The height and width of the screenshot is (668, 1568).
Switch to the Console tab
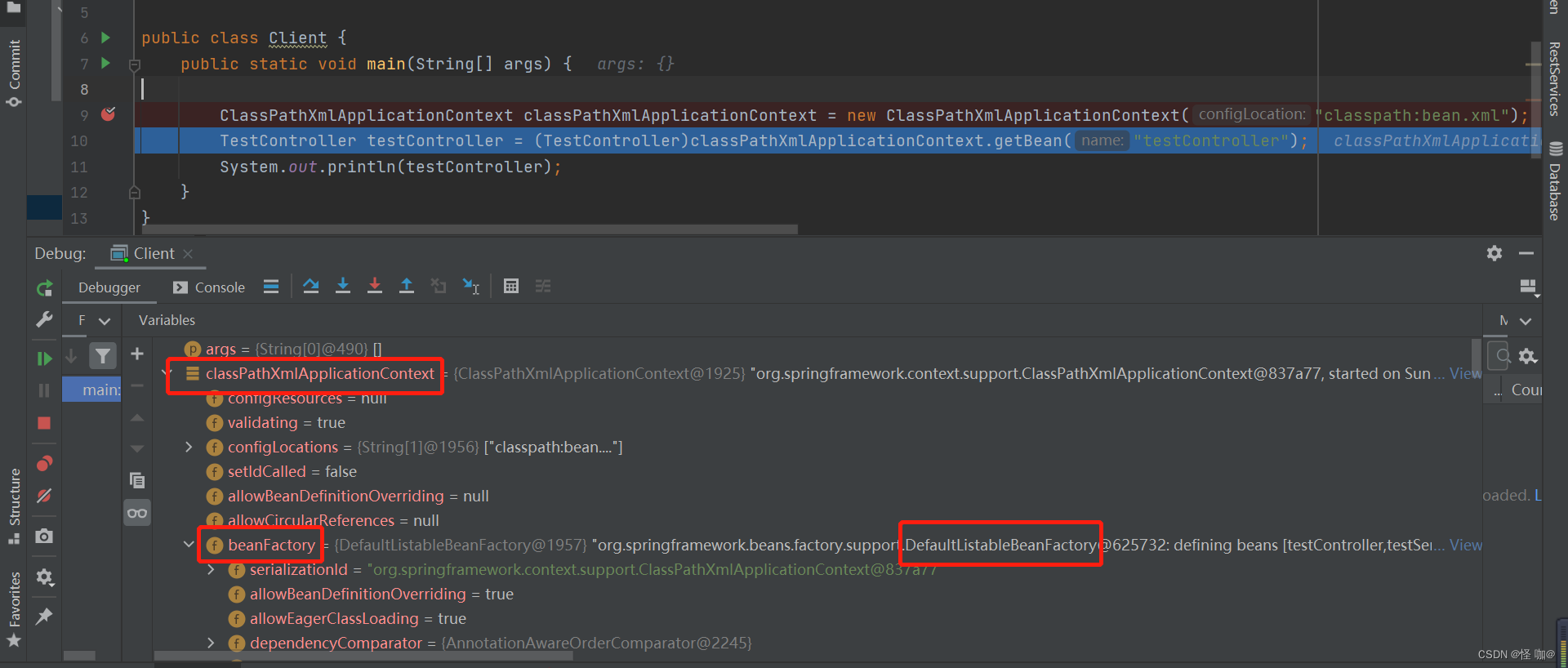[209, 287]
